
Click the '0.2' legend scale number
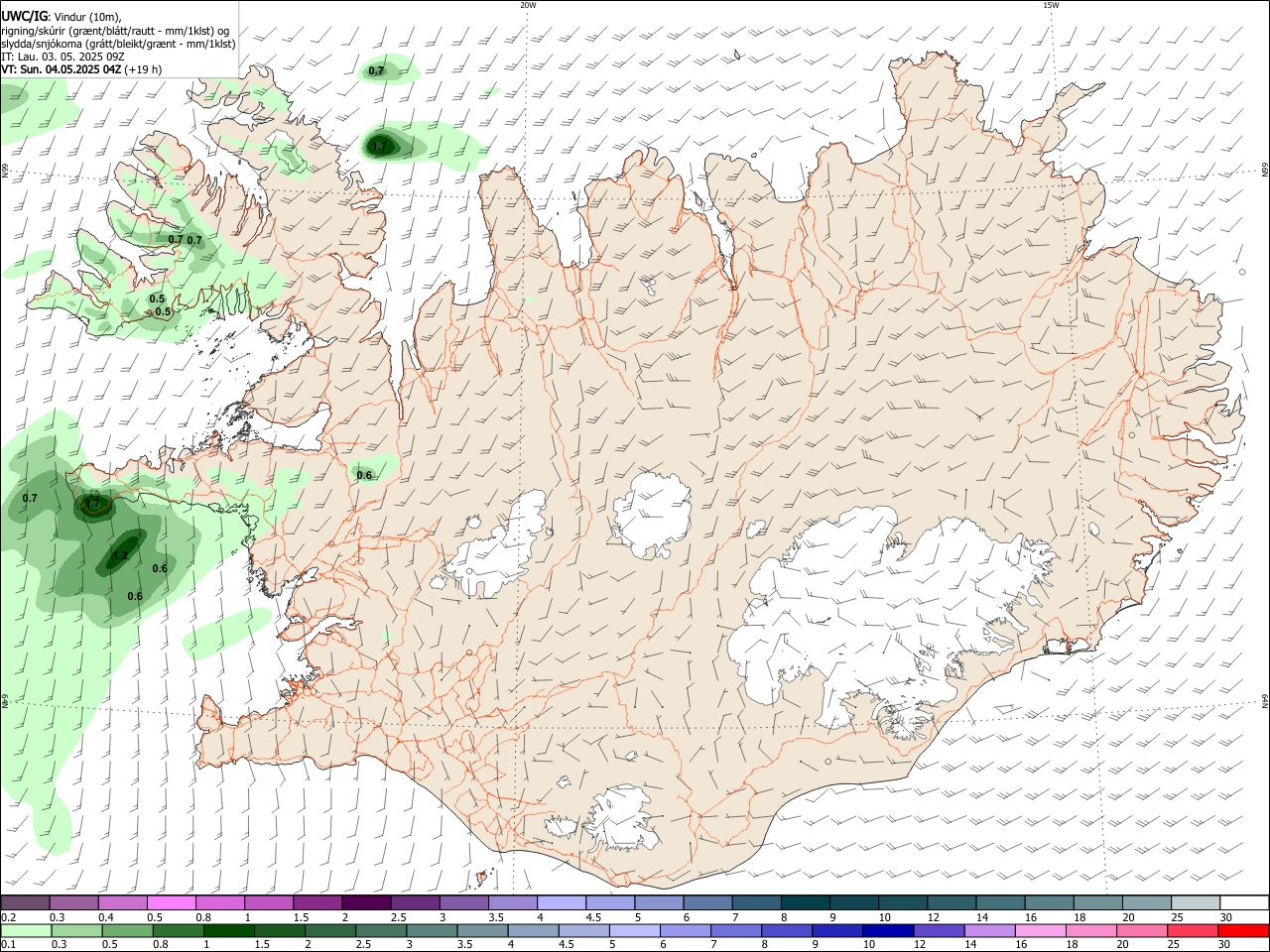coord(8,917)
